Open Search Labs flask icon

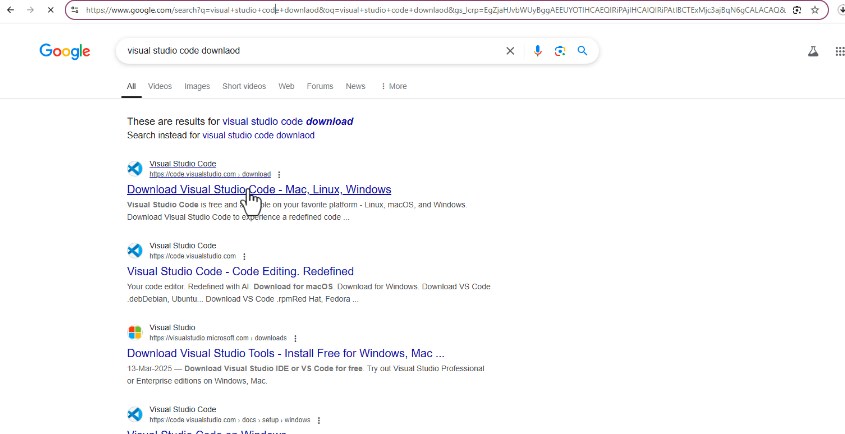pos(813,51)
